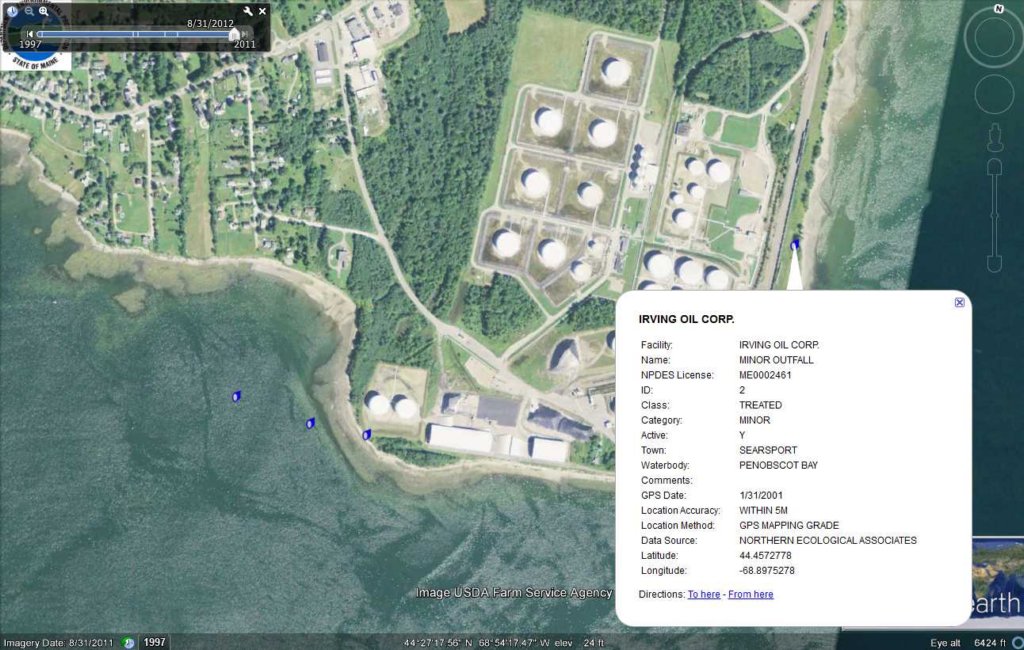Click the 'Image USDA Farm Service Agency' attribution
This screenshot has width=1024, height=650.
(x=514, y=593)
